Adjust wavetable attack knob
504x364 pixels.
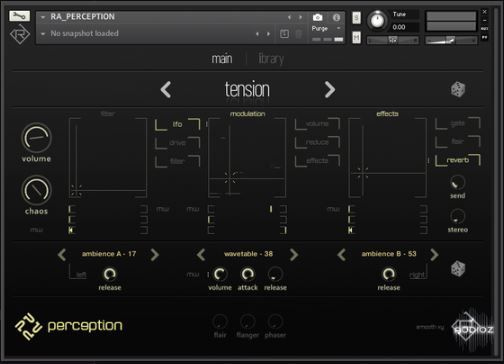(x=247, y=274)
